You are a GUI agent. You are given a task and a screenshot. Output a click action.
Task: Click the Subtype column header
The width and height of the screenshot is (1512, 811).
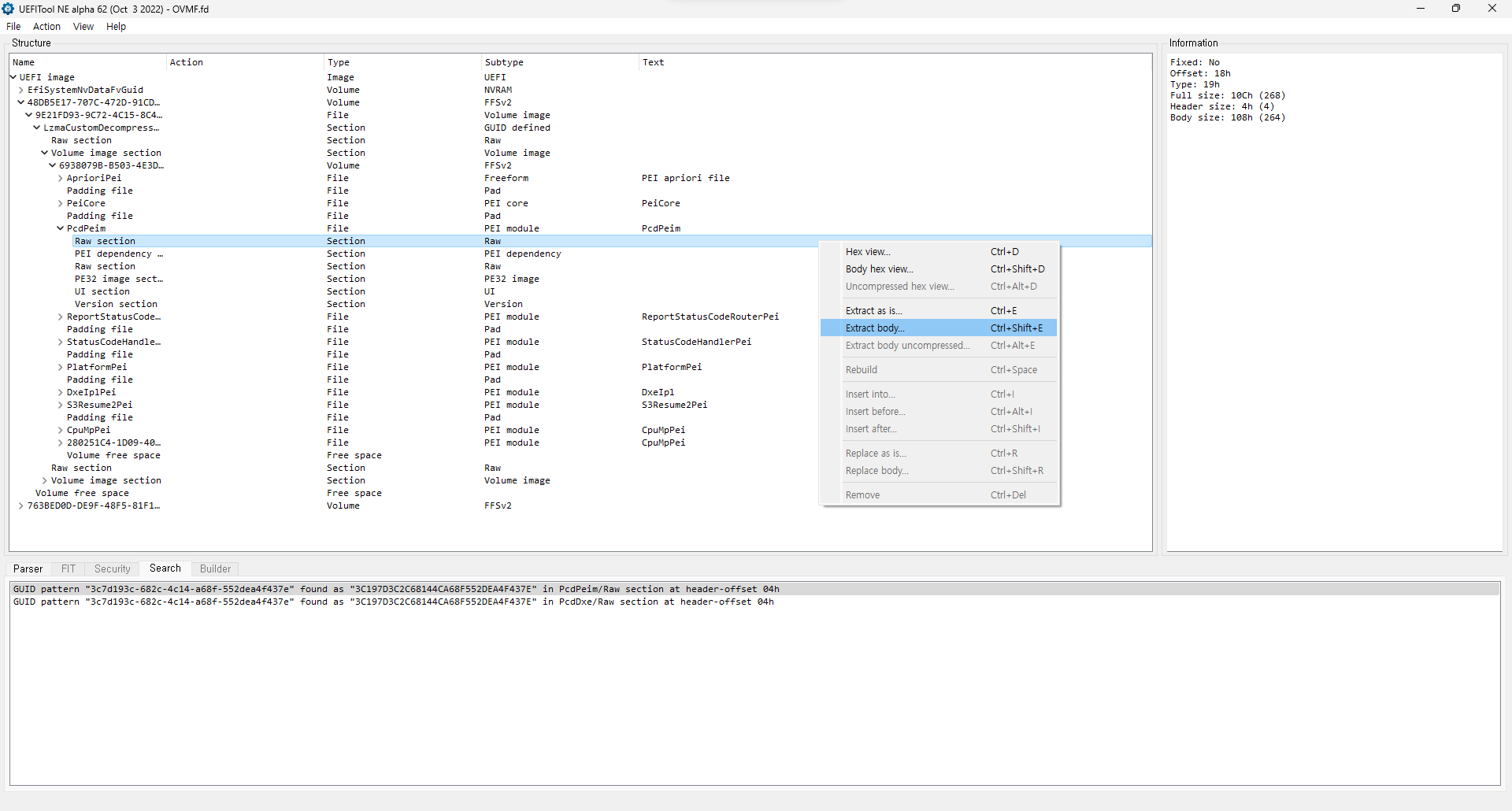tap(504, 62)
